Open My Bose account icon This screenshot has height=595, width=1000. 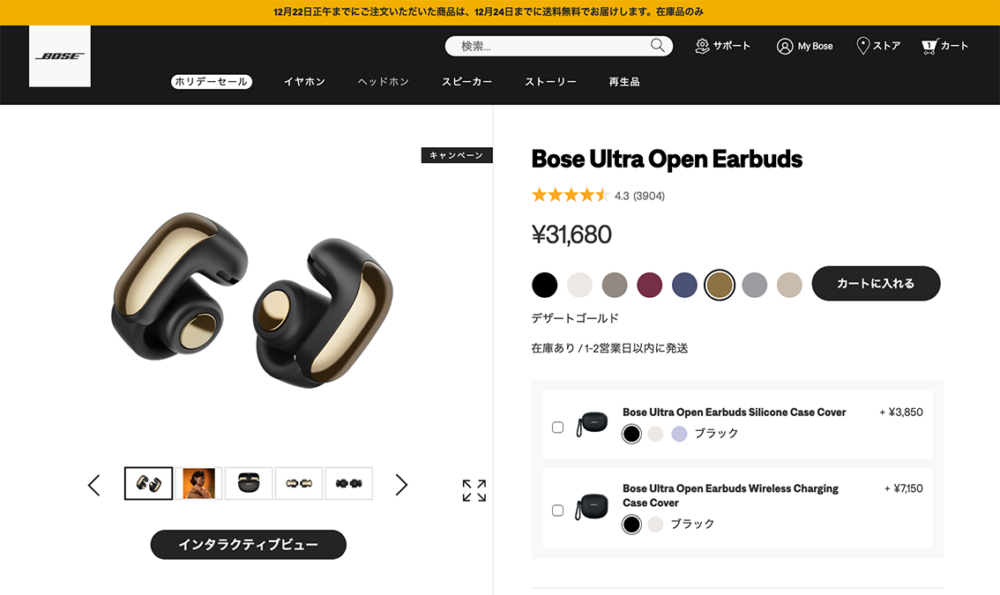(784, 46)
